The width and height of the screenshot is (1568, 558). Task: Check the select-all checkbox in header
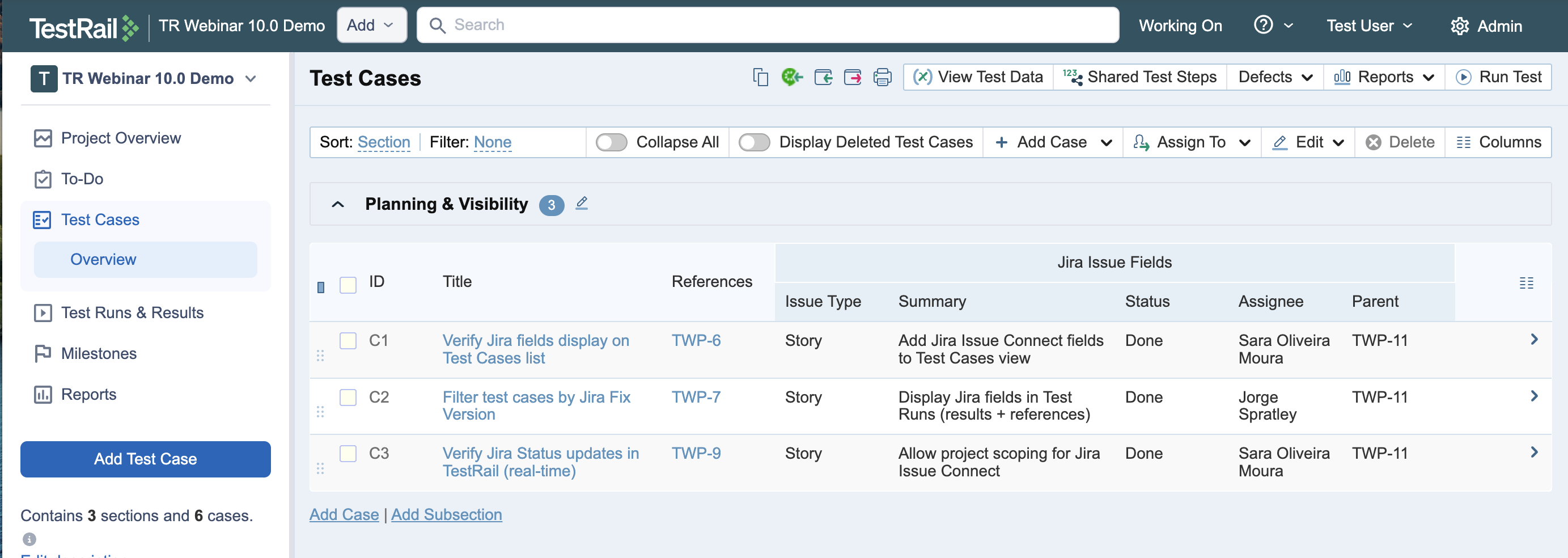[x=347, y=285]
